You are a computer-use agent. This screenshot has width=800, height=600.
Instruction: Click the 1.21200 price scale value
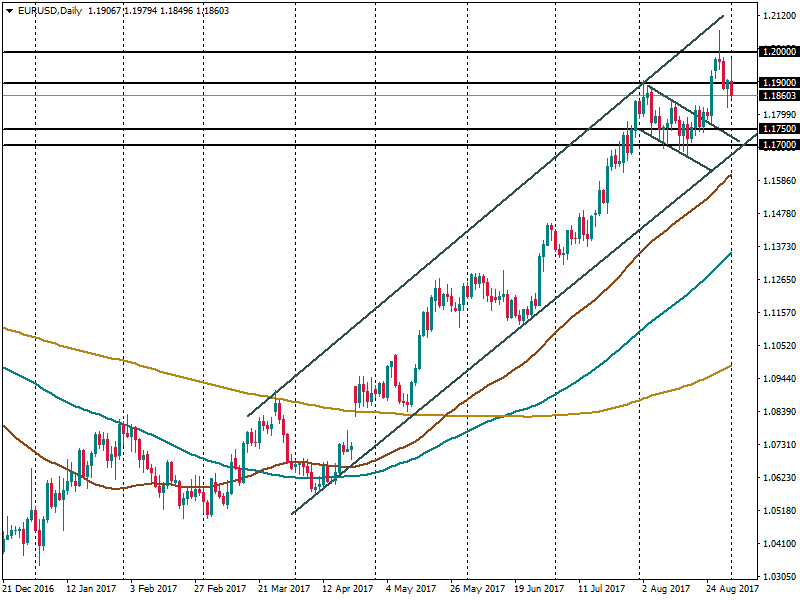[777, 17]
